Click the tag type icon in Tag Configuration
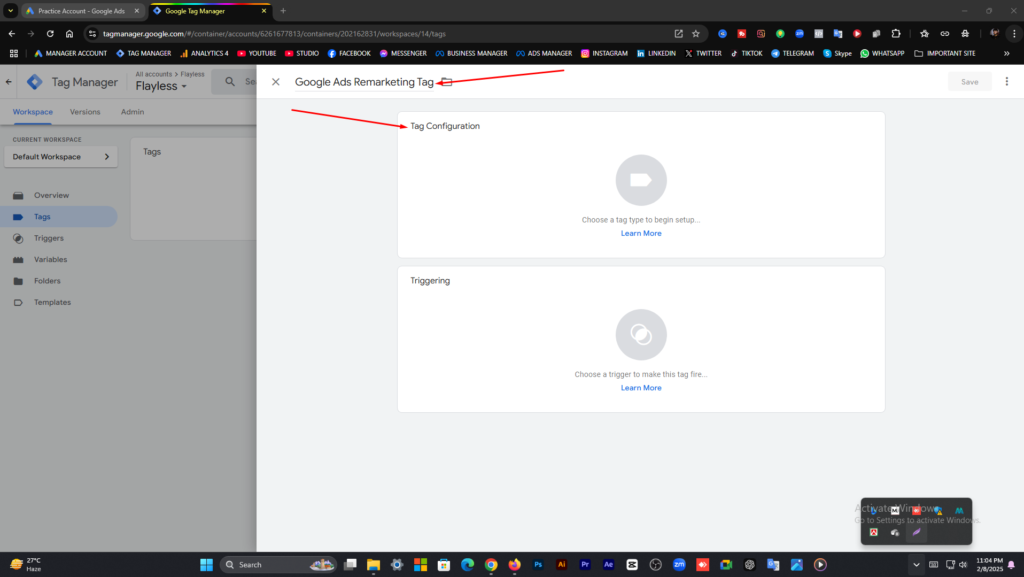The image size is (1024, 577). [x=641, y=180]
